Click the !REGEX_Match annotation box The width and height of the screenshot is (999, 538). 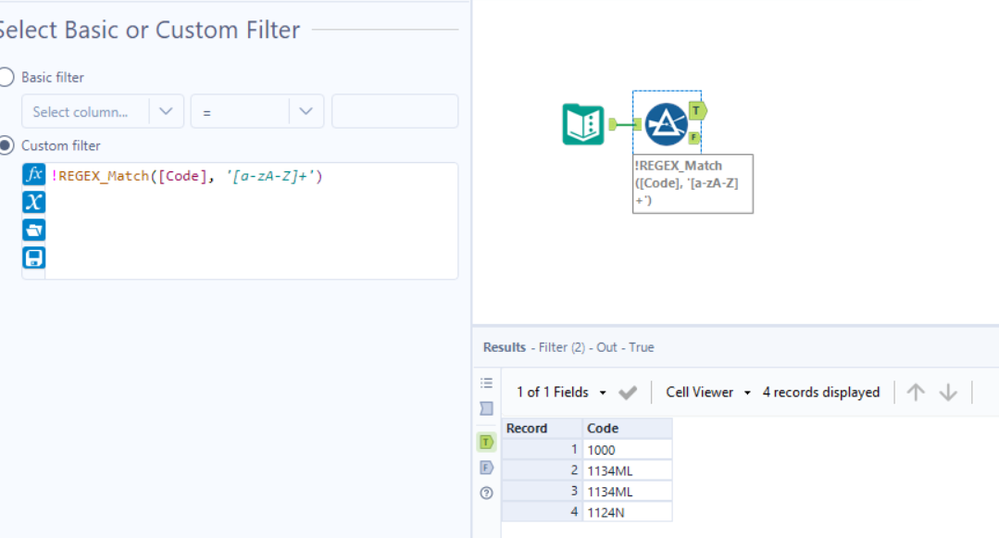click(x=693, y=184)
